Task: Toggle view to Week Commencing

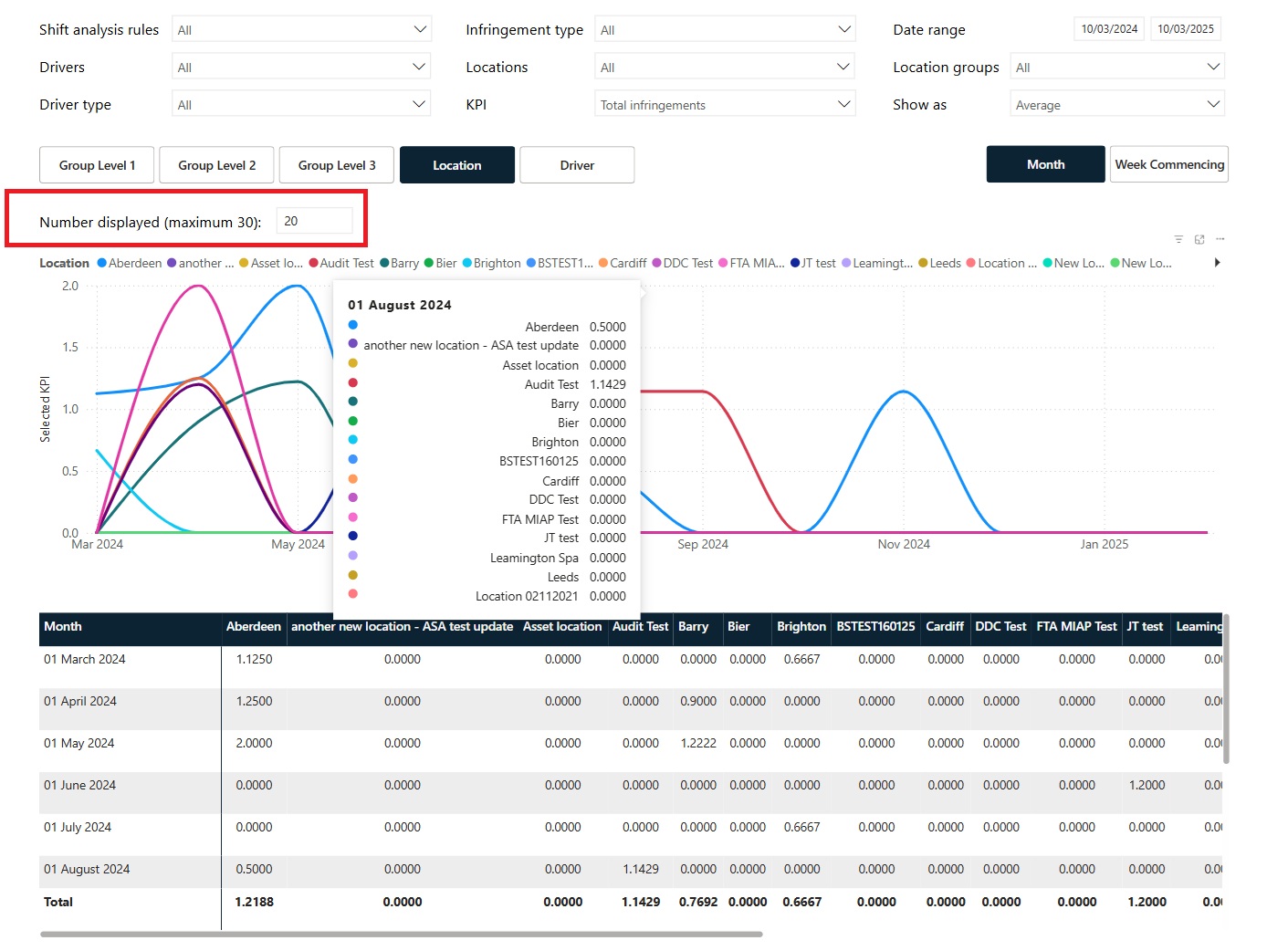Action: [1169, 164]
